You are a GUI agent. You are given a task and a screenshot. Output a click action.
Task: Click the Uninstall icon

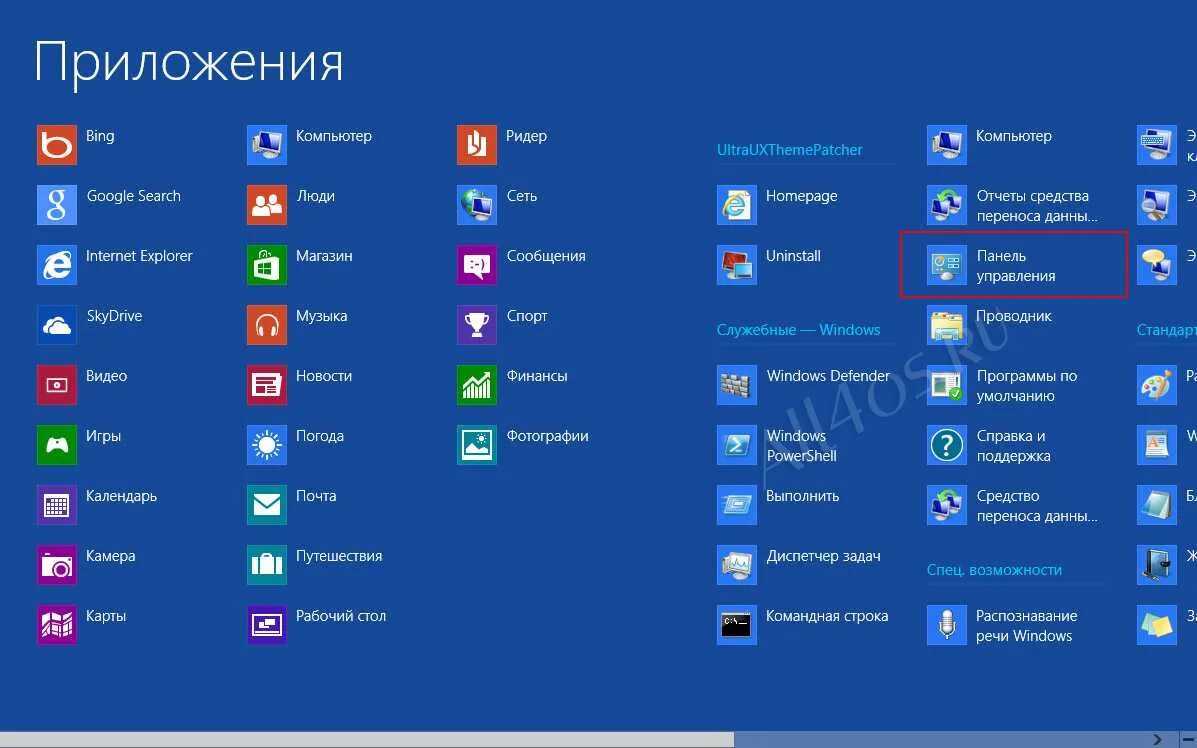[737, 264]
